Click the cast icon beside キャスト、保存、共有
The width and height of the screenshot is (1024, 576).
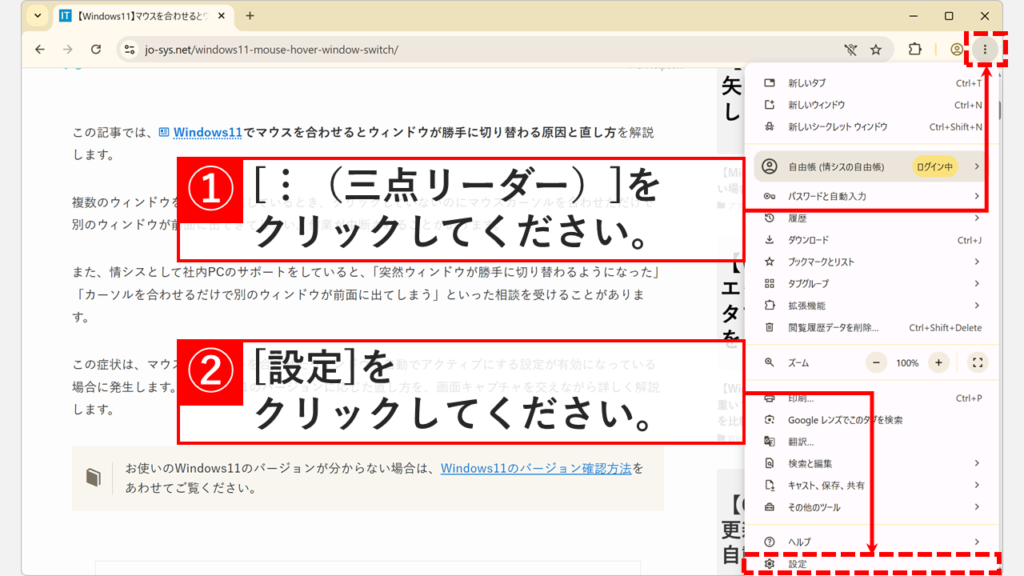[769, 485]
